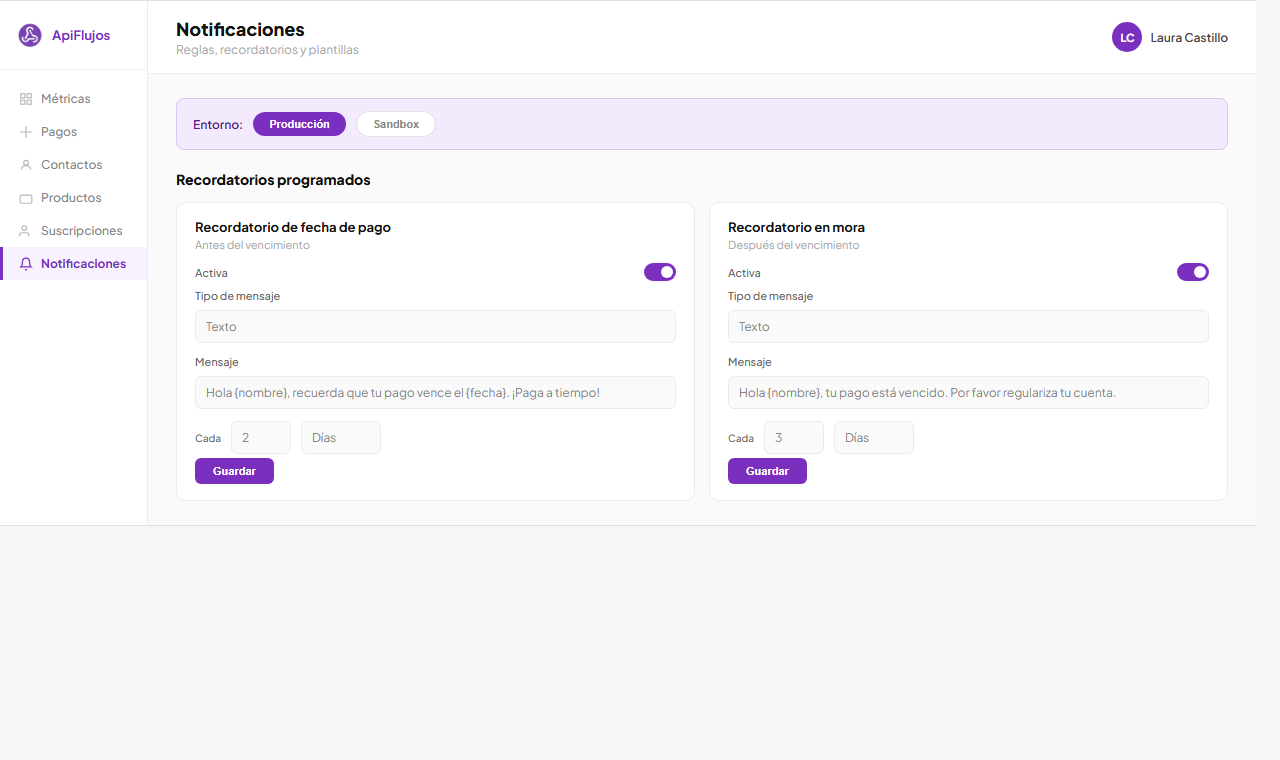Save the payment date reminder with Guardar
The height and width of the screenshot is (760, 1280).
click(x=234, y=471)
